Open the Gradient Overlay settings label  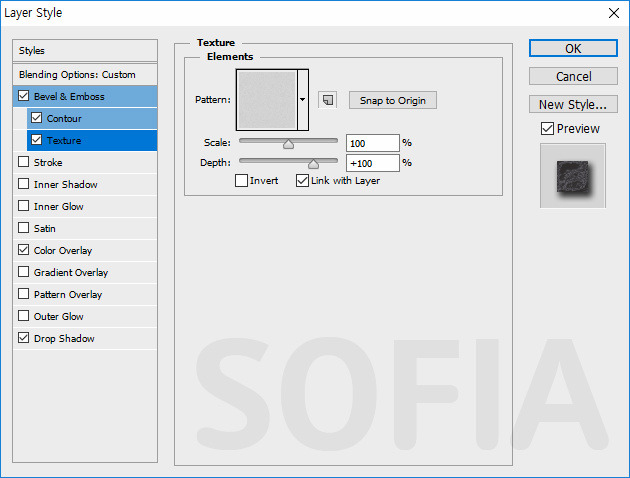tap(71, 273)
